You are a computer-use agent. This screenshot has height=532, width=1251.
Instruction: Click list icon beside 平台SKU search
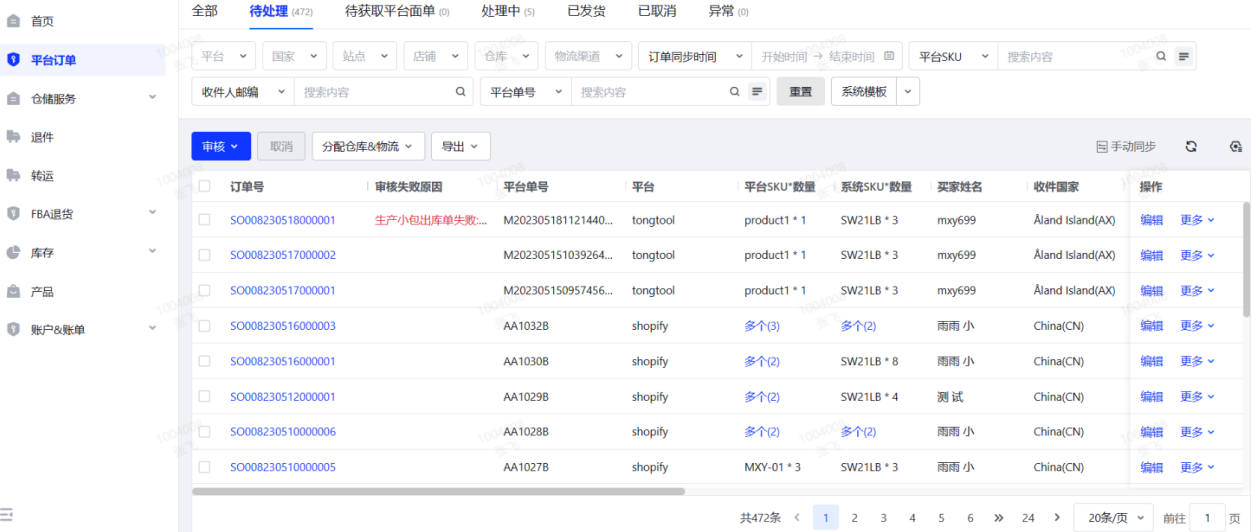pos(1184,56)
